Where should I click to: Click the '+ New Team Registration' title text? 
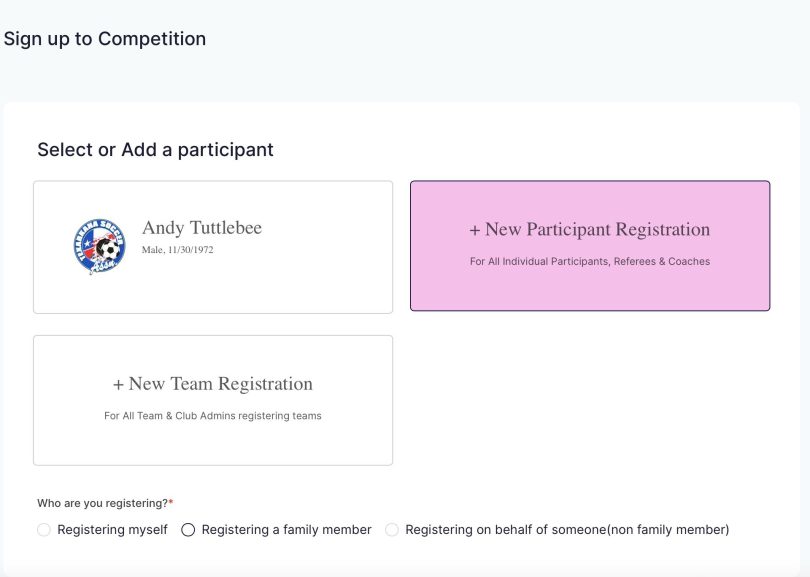[212, 384]
